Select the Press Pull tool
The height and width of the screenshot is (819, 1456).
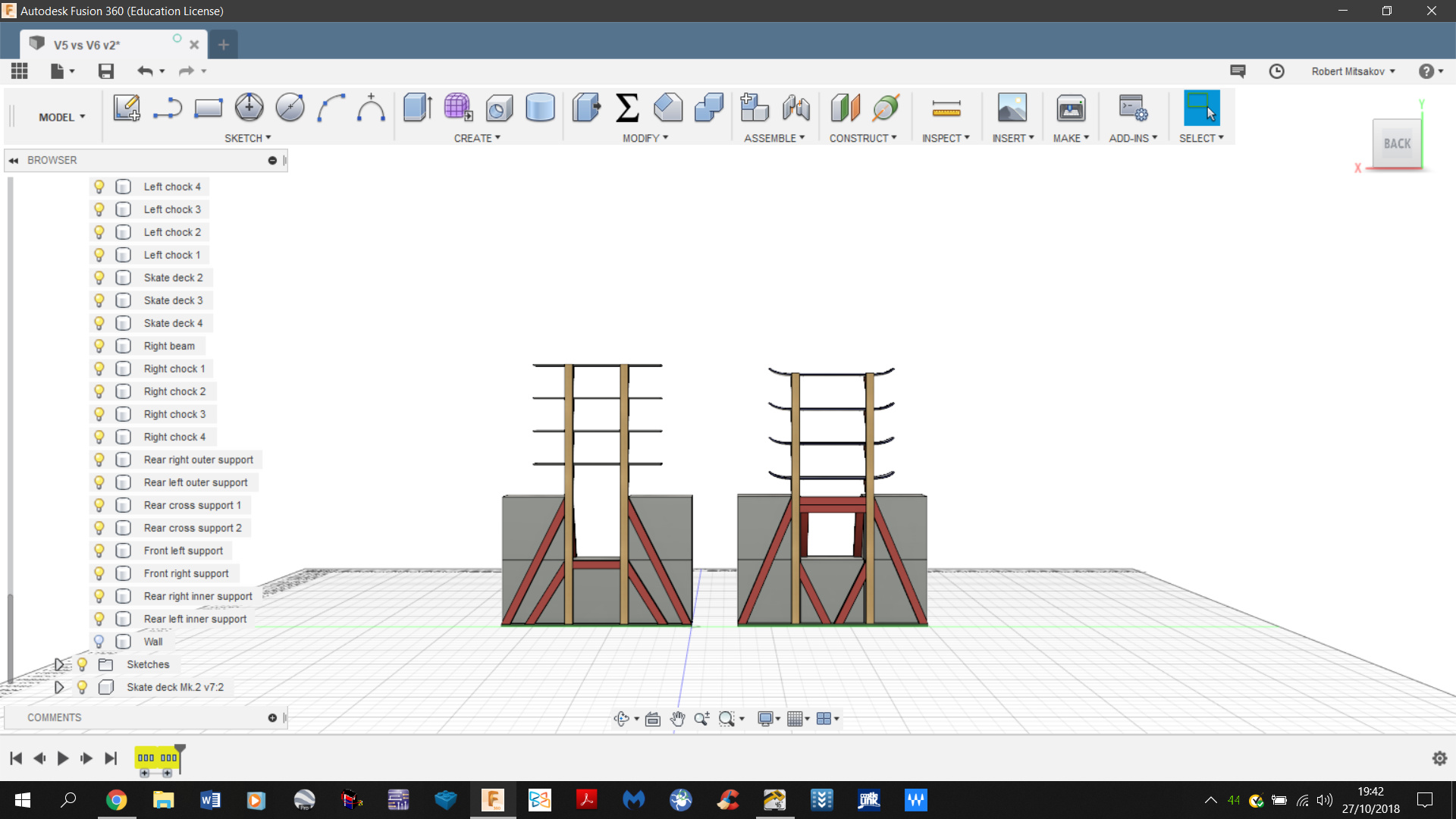[x=586, y=108]
